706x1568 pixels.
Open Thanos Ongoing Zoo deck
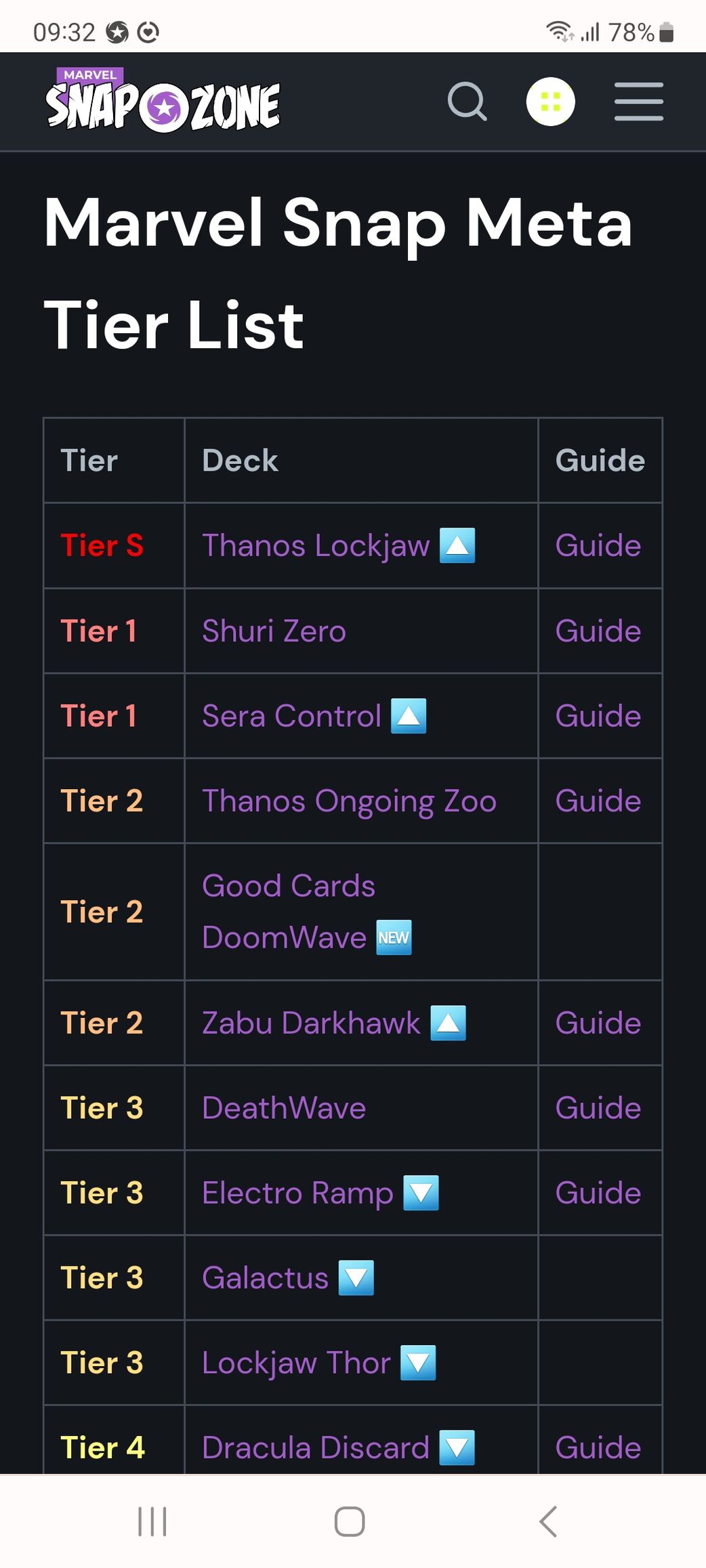click(x=349, y=801)
